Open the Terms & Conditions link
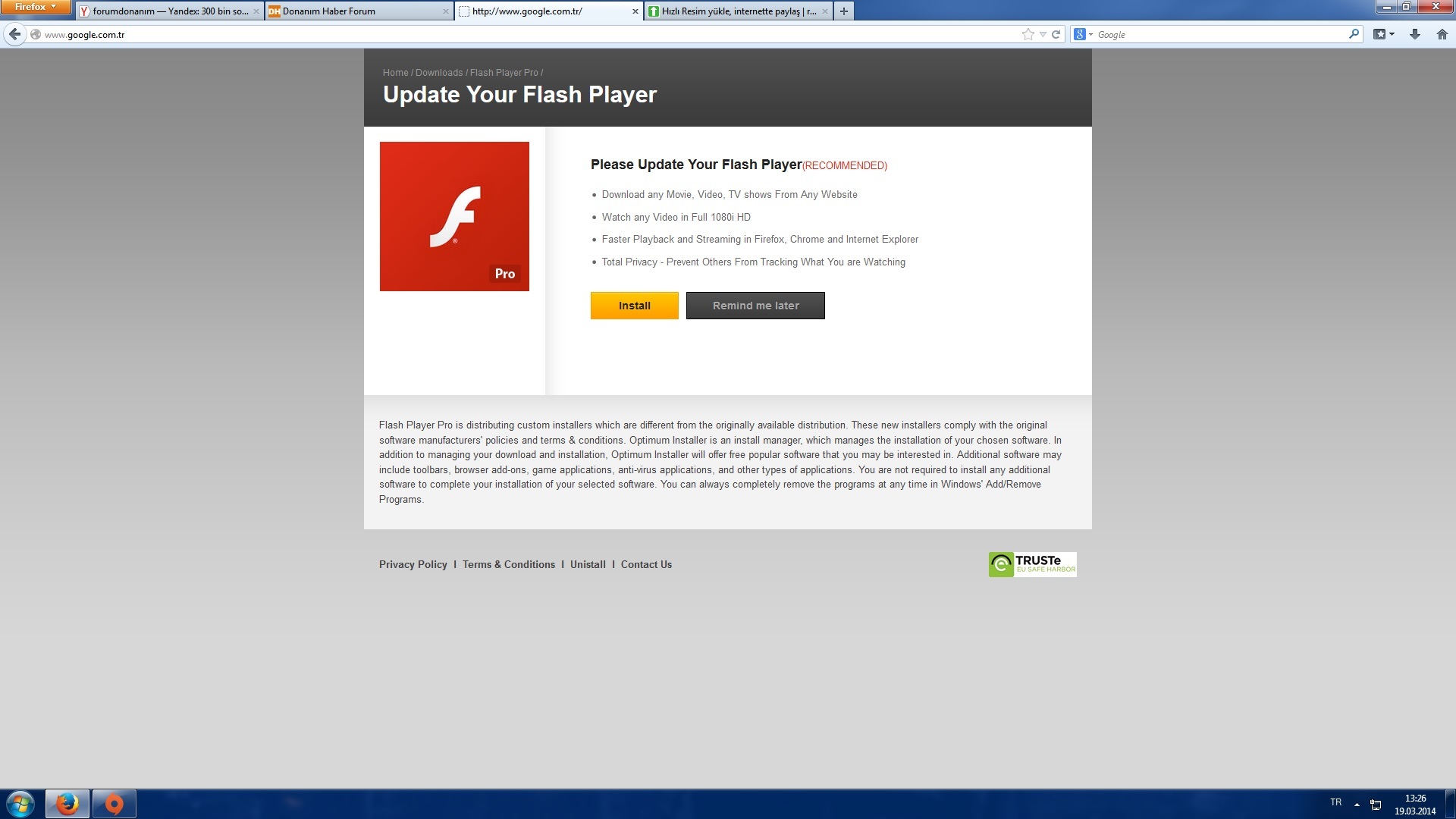 click(509, 565)
